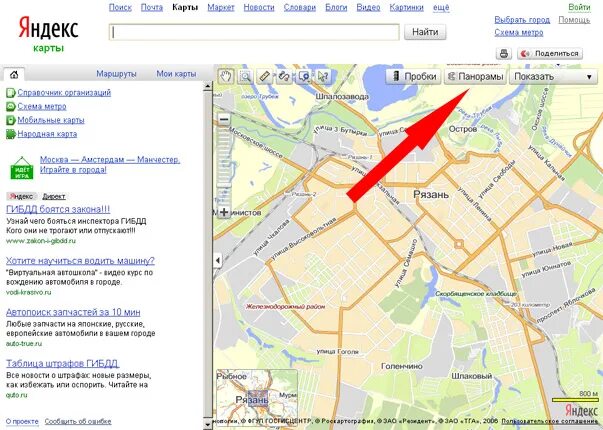Click the map zoom-out minus button
The image size is (603, 430).
click(x=224, y=120)
